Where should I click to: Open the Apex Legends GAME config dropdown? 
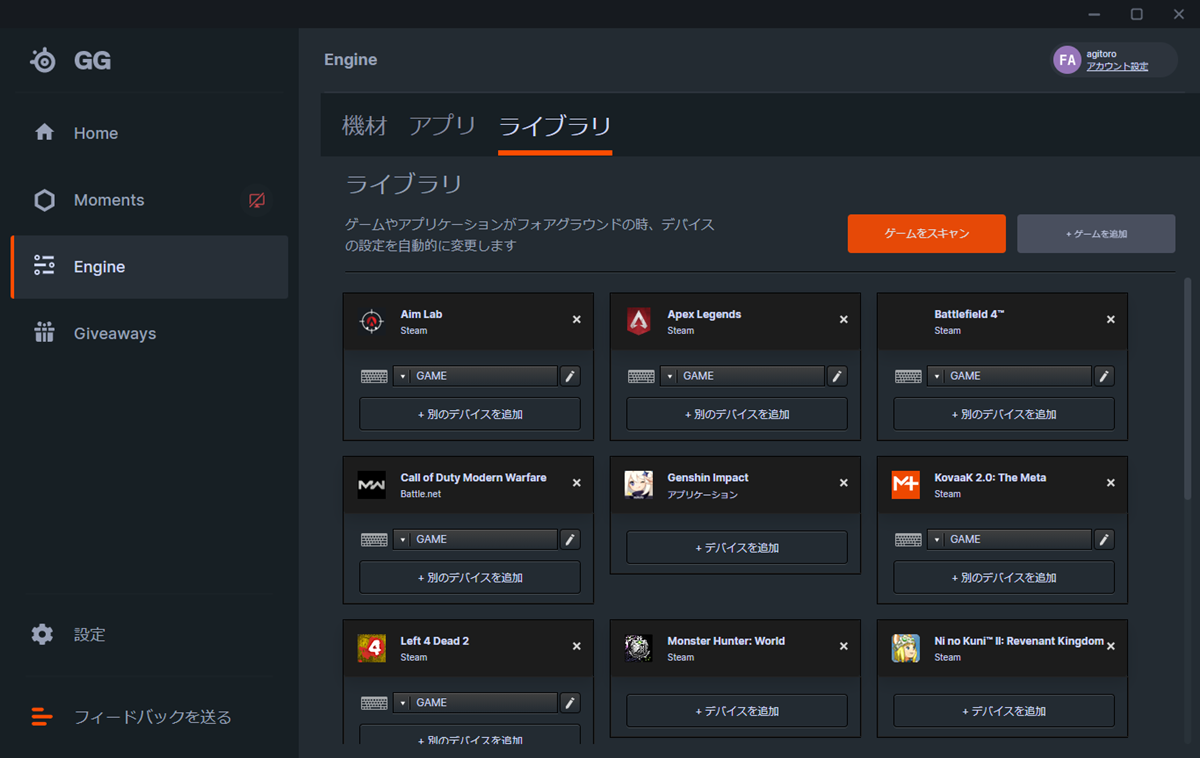pyautogui.click(x=742, y=376)
